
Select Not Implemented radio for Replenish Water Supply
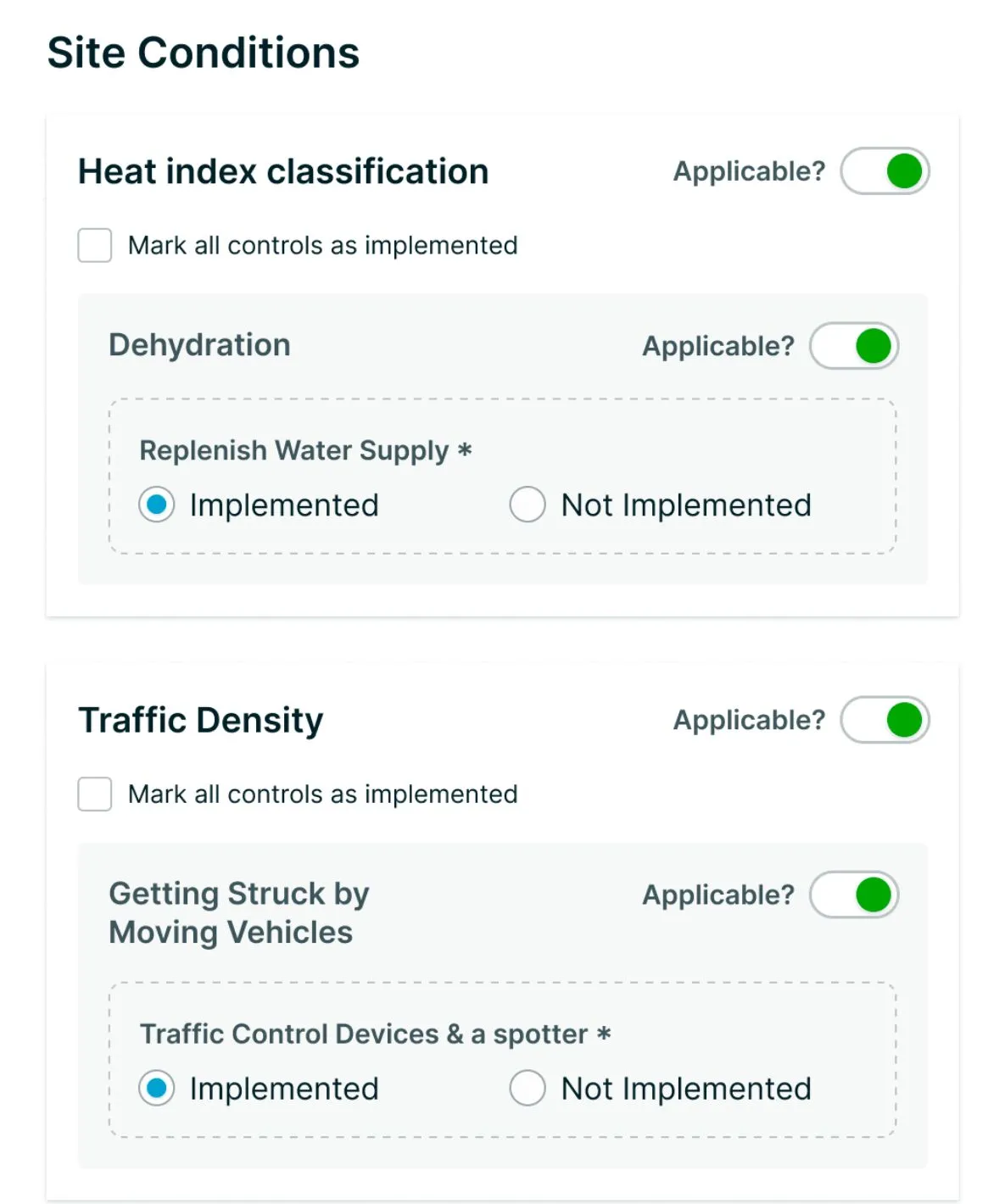pyautogui.click(x=528, y=504)
